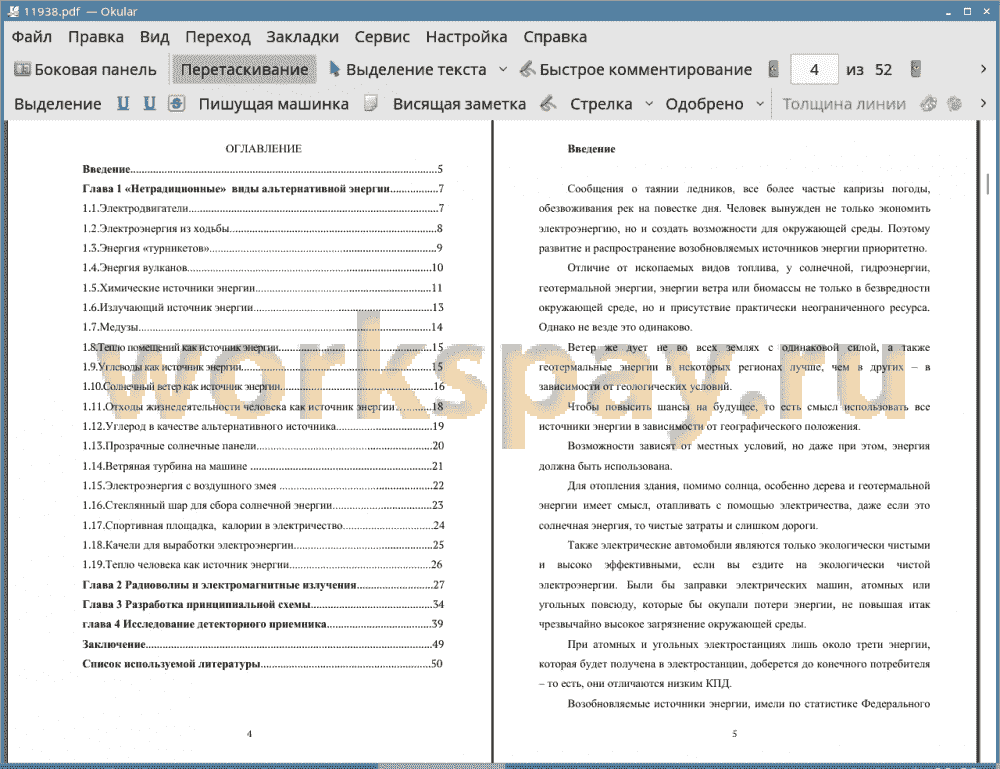Viewport: 1000px width, 769px height.
Task: Toggle the Боковая панель sidebar
Action: [85, 70]
